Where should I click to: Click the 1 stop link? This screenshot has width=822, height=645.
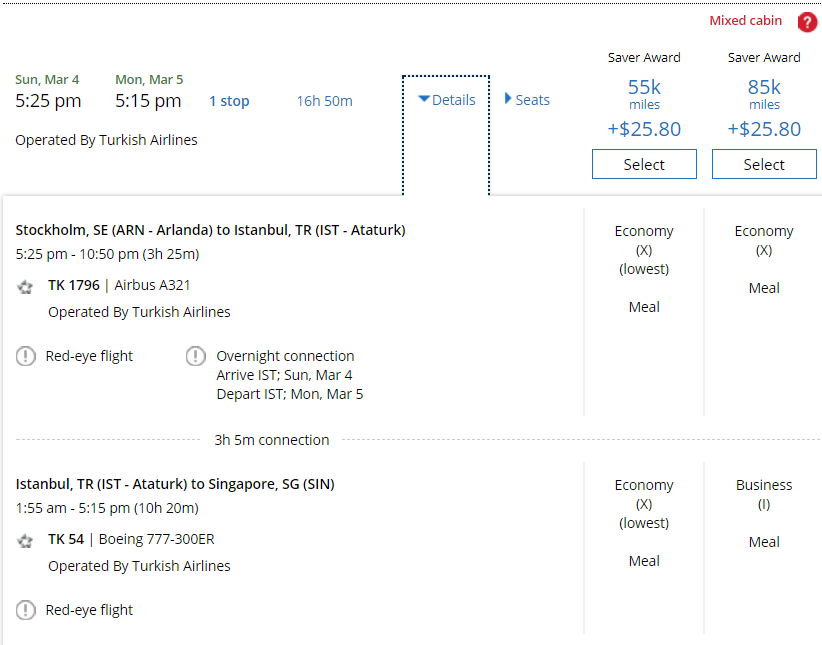(229, 101)
